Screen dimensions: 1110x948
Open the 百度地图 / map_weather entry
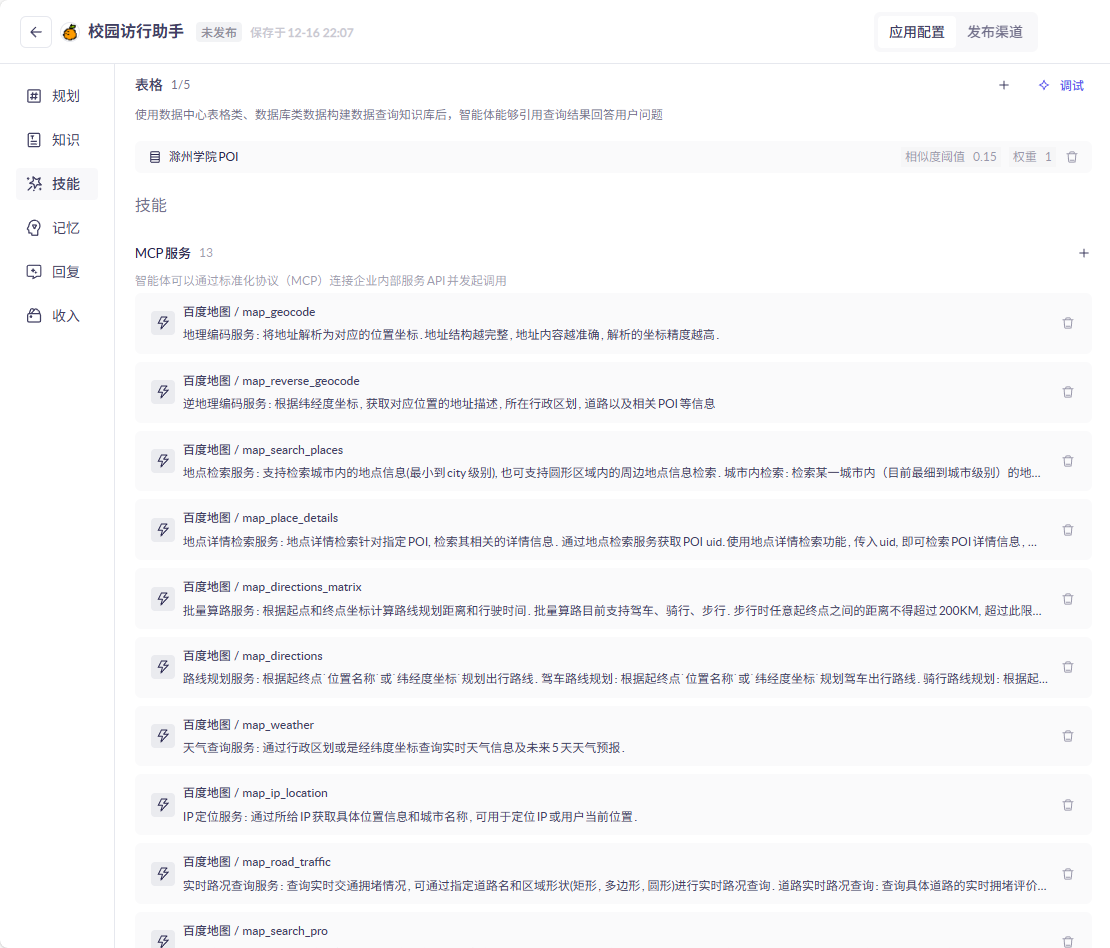click(x=613, y=736)
